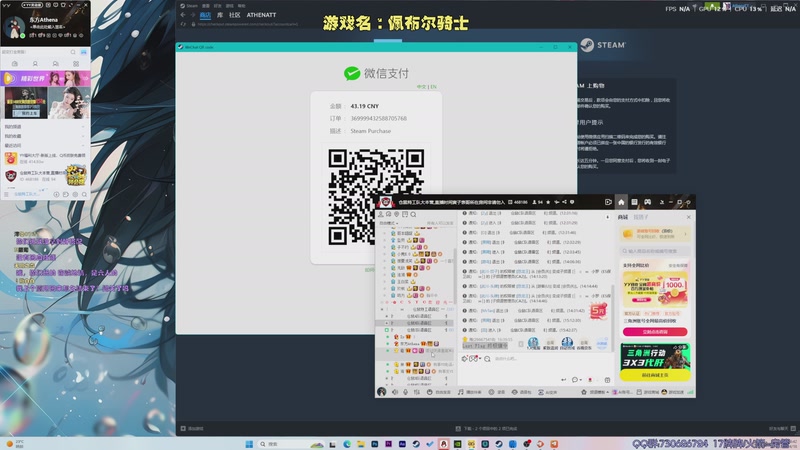Image resolution: width=800 pixels, height=450 pixels.
Task: Reload the Steam checkout page
Action: pos(183,24)
